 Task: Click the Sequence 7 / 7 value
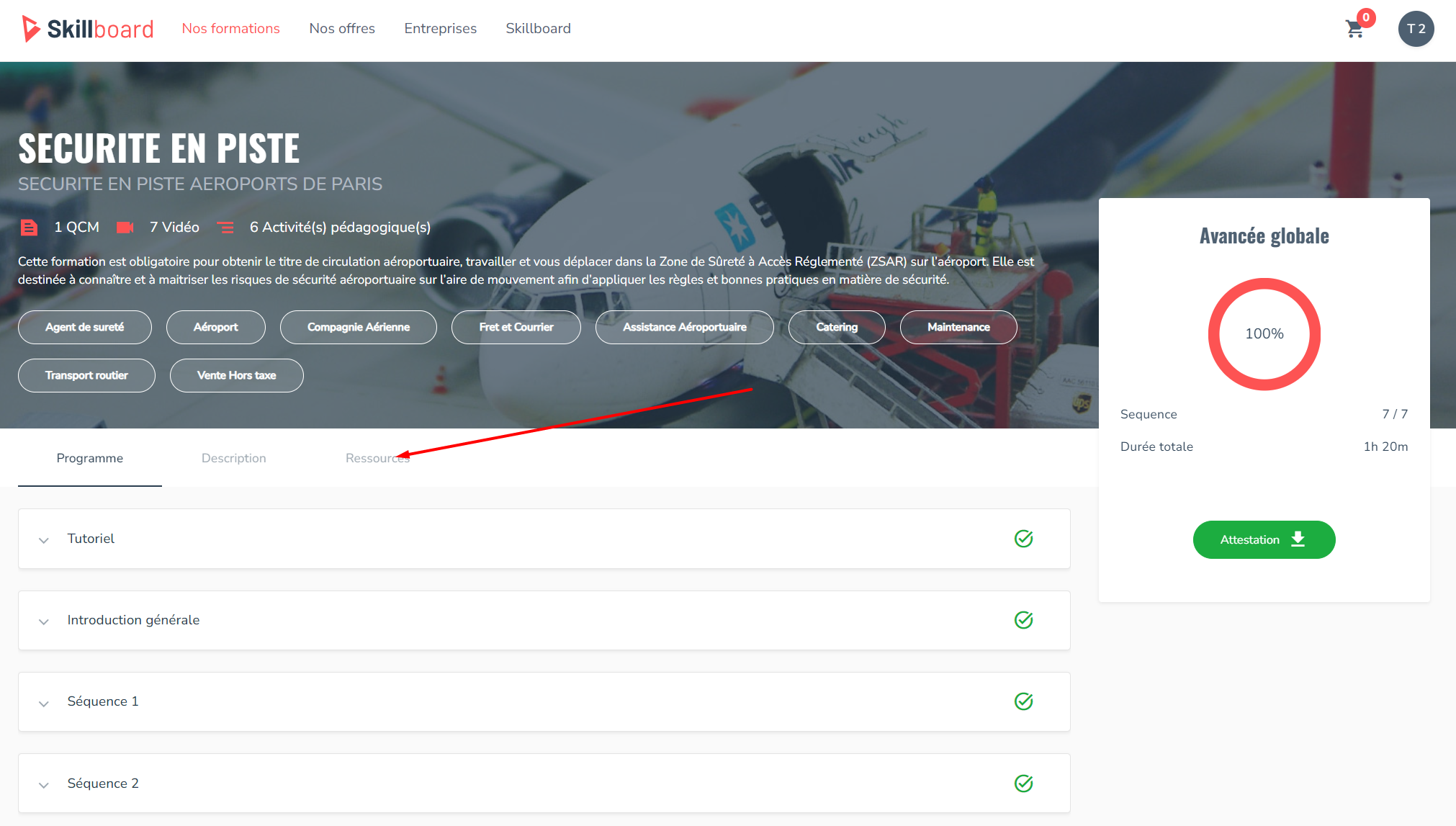click(1395, 414)
